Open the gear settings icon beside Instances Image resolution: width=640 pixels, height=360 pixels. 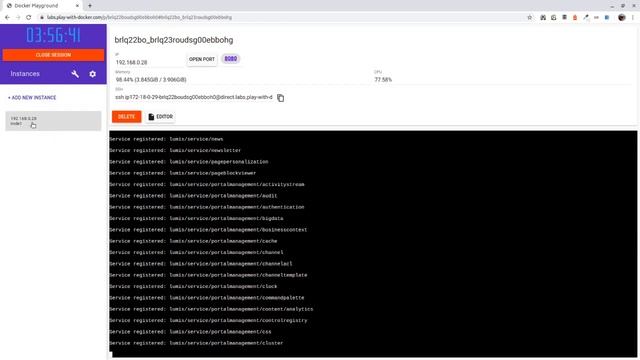coord(93,74)
